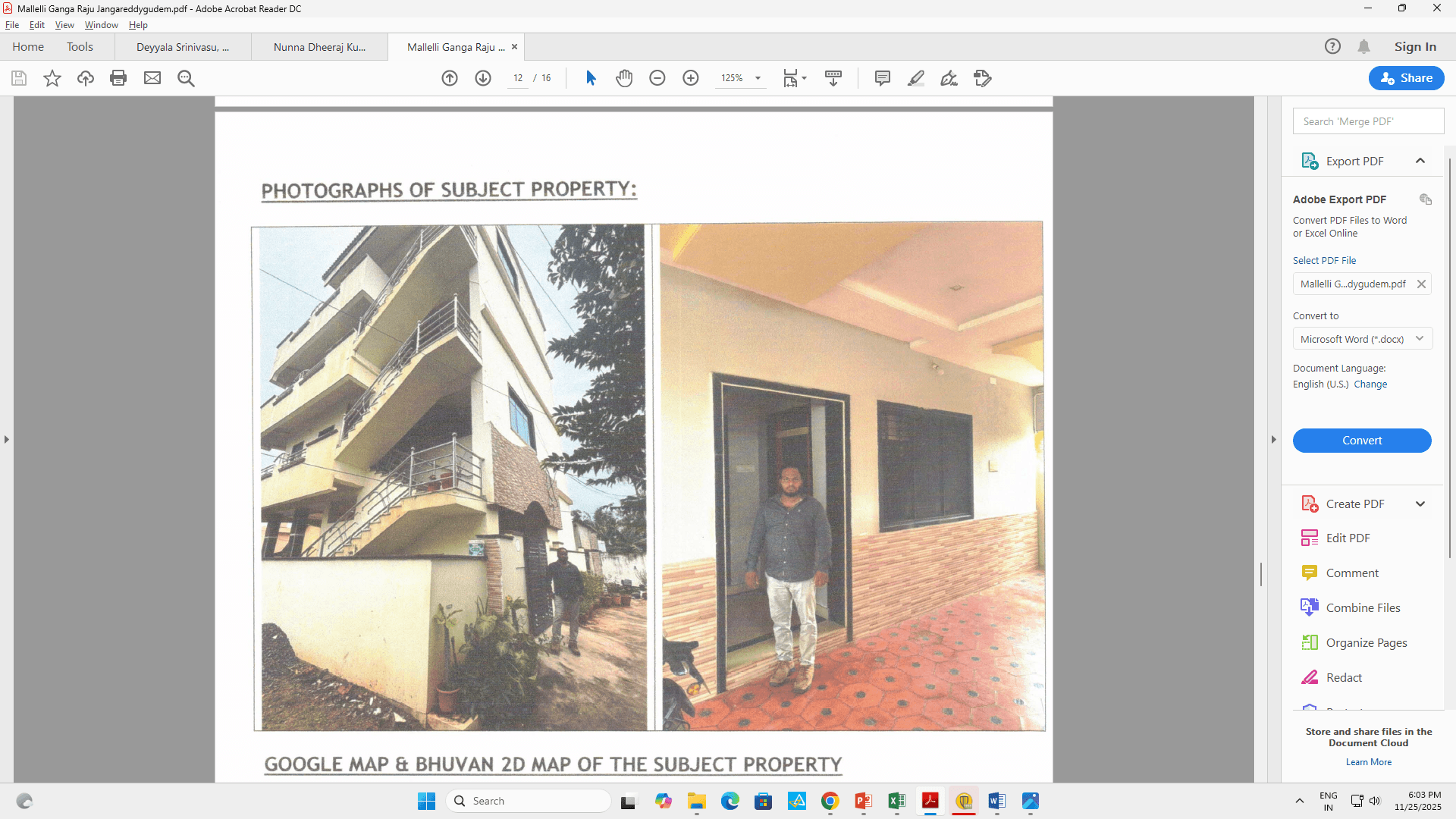Collapse the right tools pane arrow
This screenshot has width=1456, height=819.
click(x=1274, y=440)
